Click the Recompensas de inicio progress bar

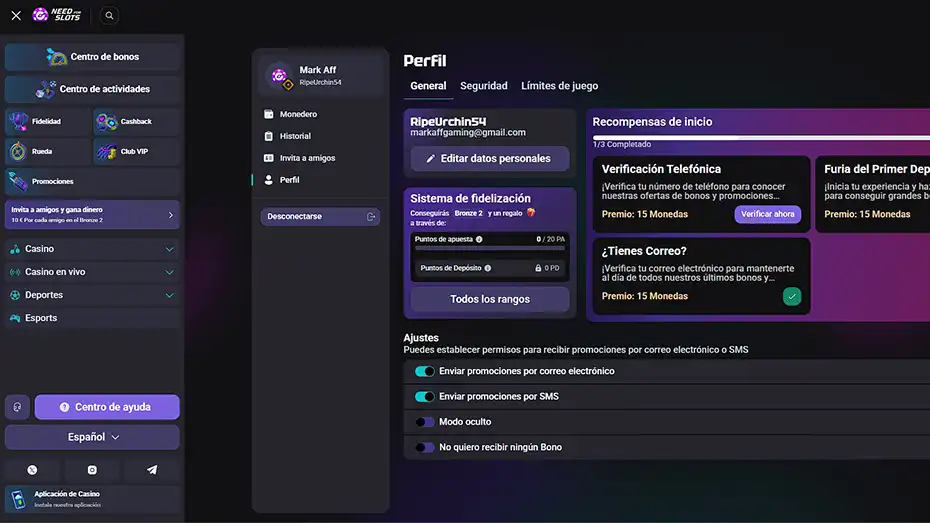click(760, 138)
